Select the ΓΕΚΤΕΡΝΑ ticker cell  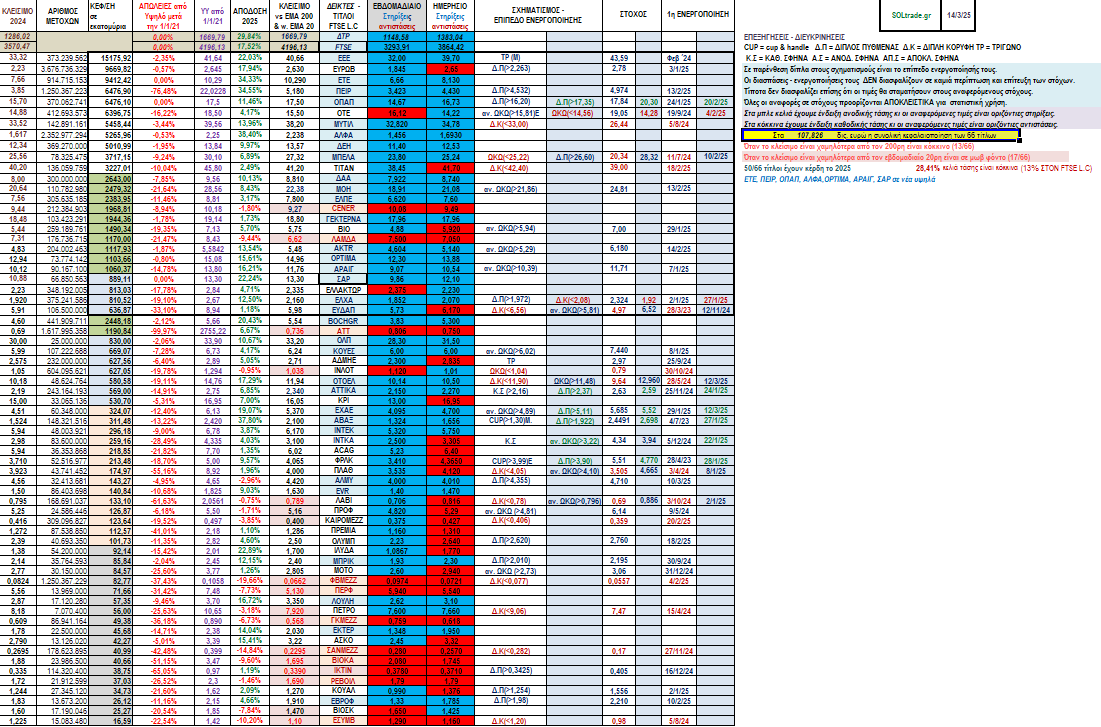[x=344, y=219]
